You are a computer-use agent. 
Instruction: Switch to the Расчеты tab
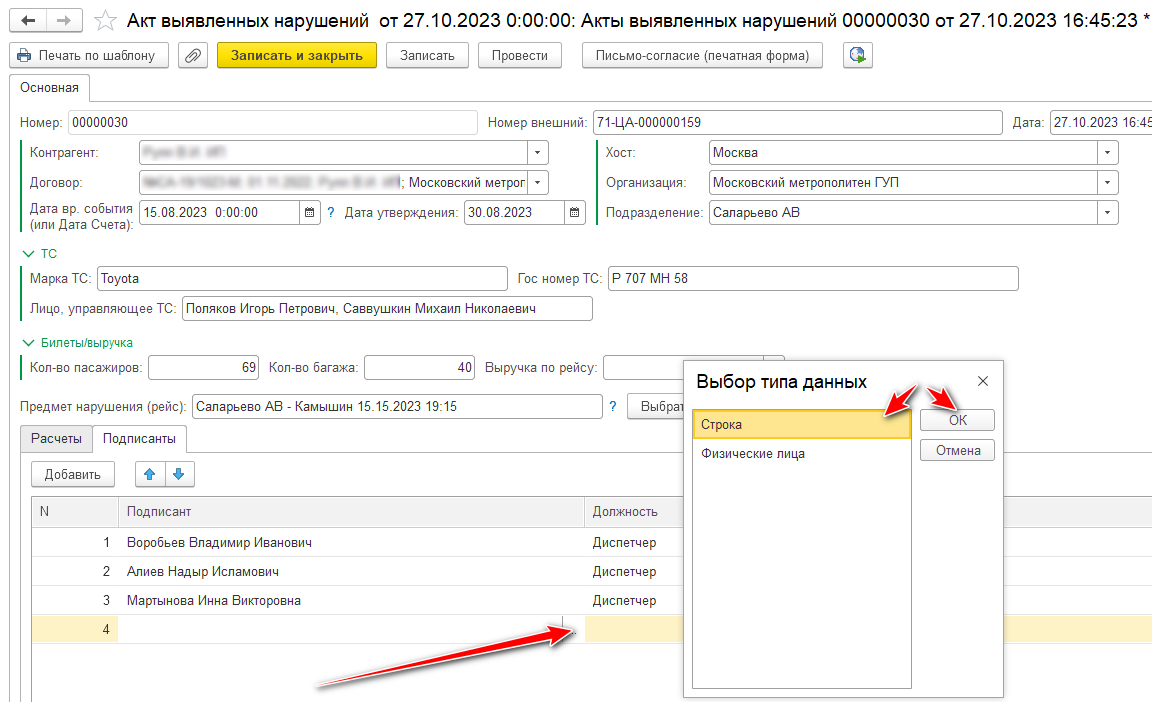(56, 438)
